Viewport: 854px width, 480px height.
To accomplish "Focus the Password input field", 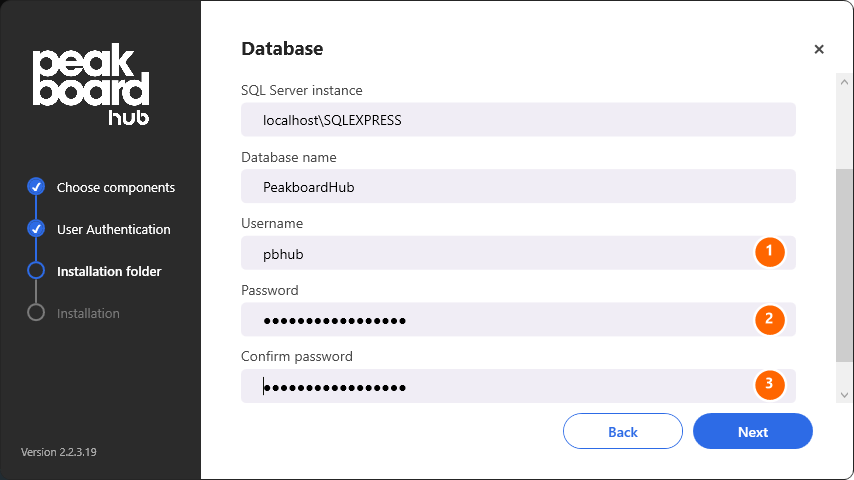I will point(518,319).
